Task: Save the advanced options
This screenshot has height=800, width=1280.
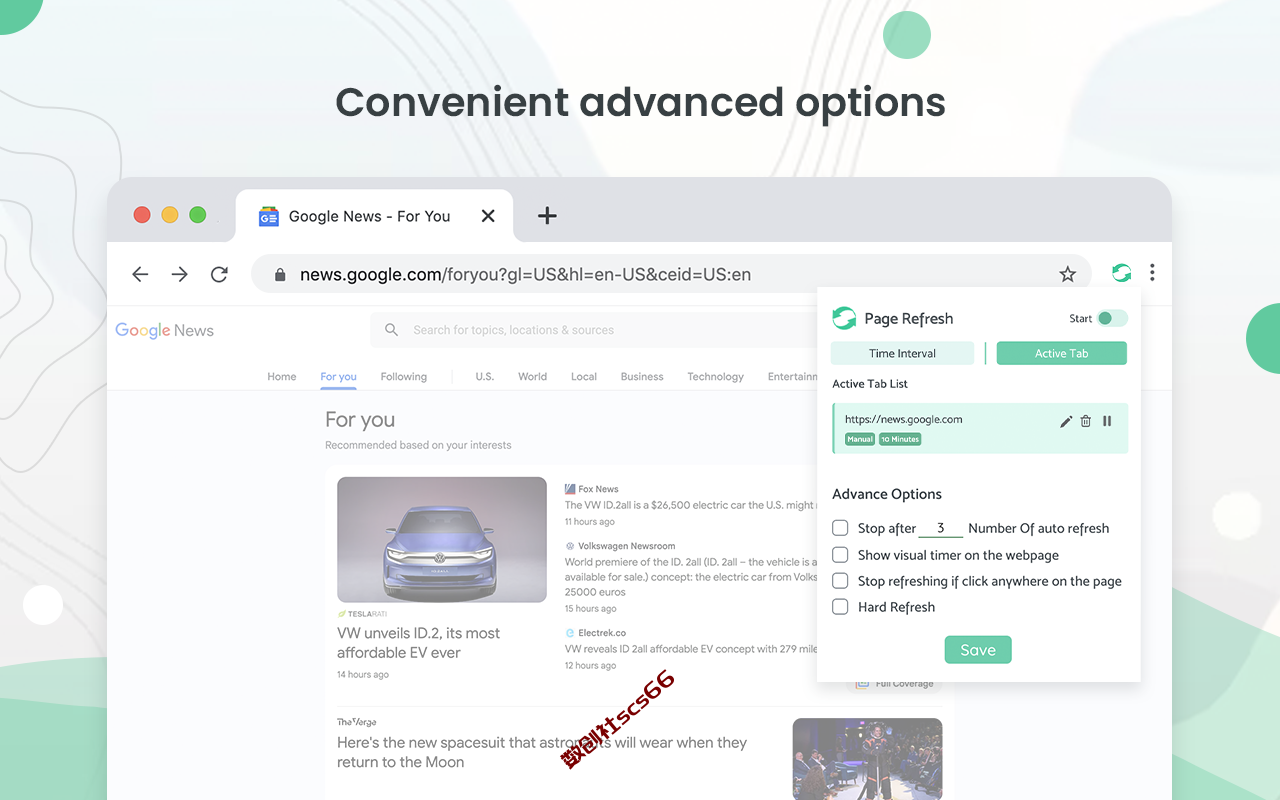Action: pos(978,650)
